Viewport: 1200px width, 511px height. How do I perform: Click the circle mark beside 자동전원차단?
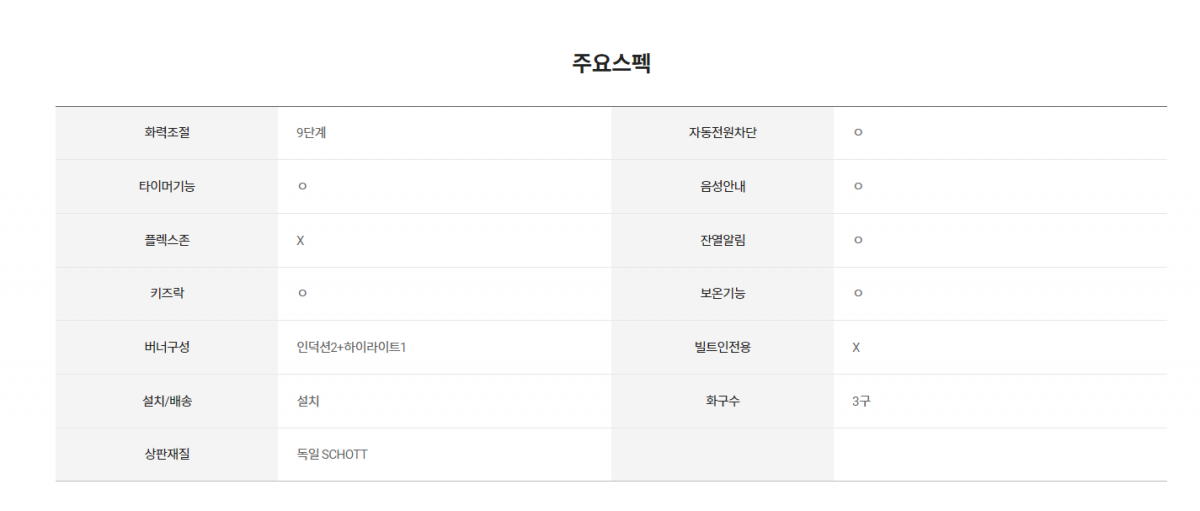pyautogui.click(x=857, y=133)
